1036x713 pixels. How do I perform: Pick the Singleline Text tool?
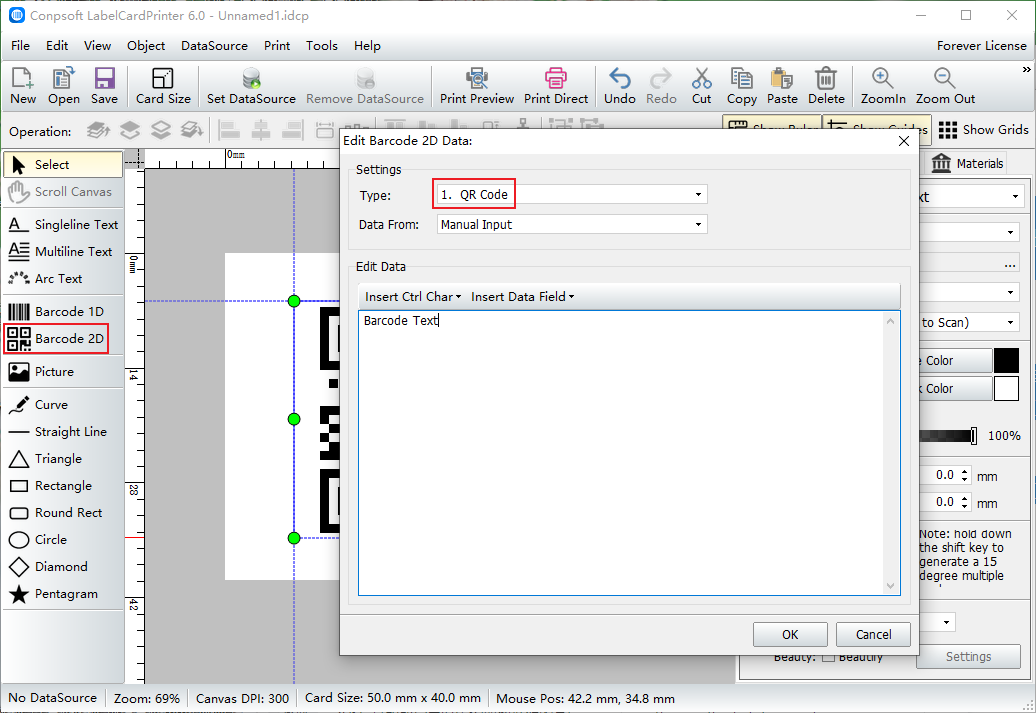pyautogui.click(x=63, y=225)
